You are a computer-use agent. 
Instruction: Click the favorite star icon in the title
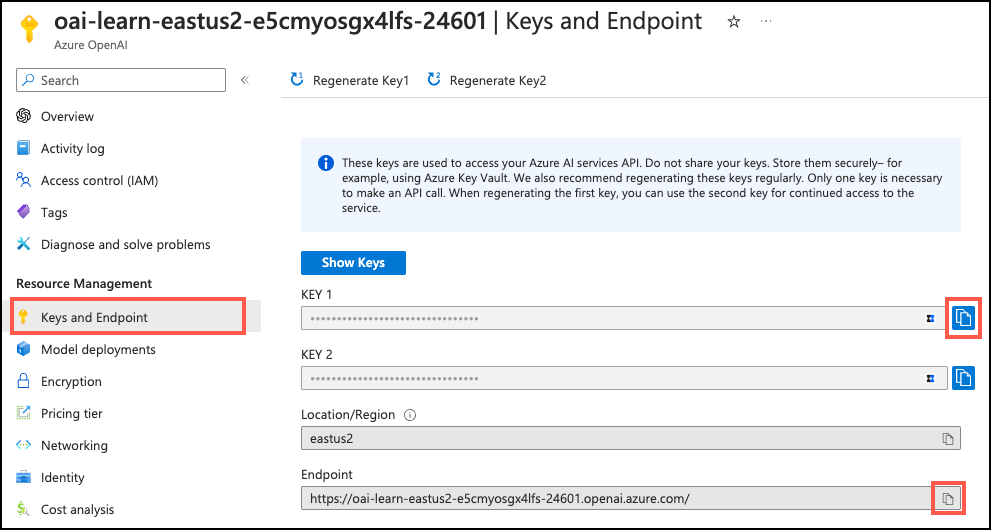coord(734,22)
